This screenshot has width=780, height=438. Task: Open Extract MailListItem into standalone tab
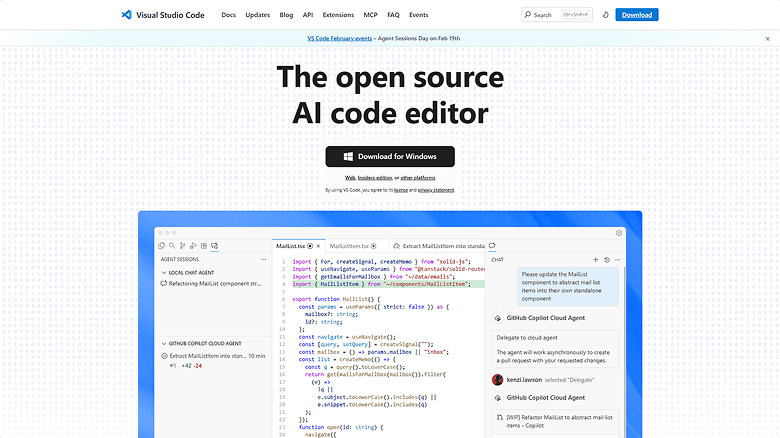coord(439,246)
